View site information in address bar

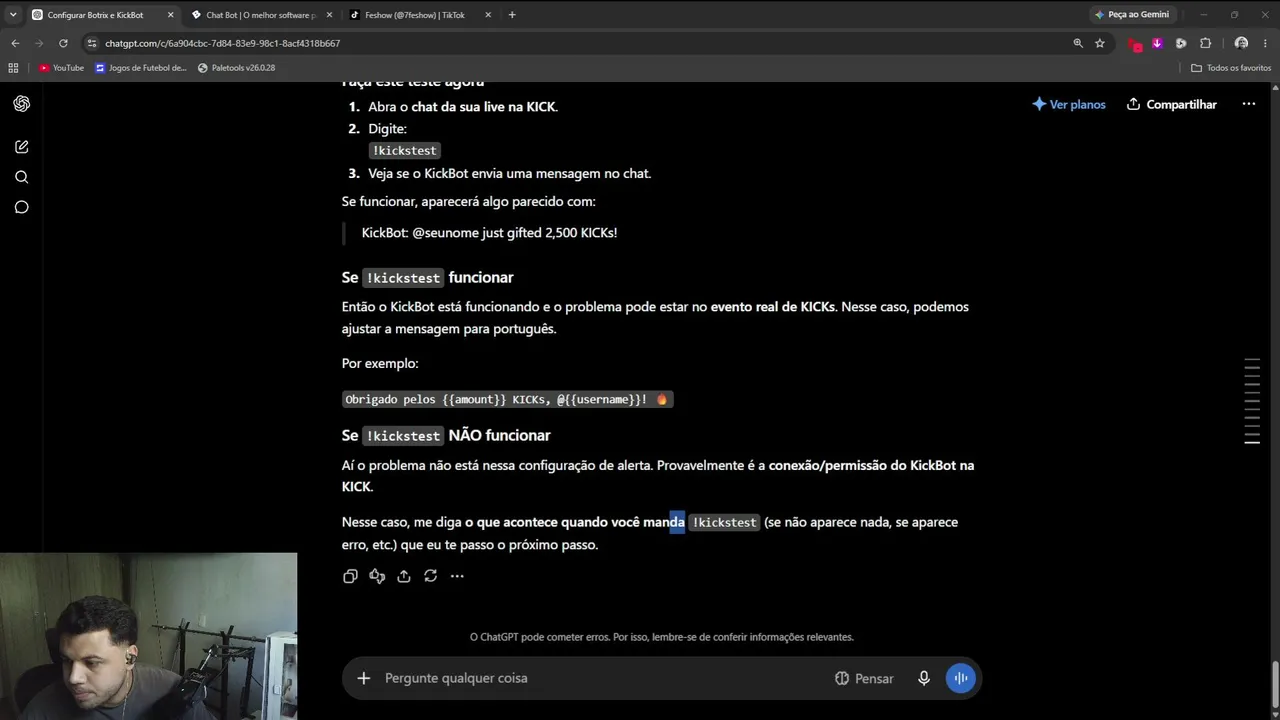92,43
